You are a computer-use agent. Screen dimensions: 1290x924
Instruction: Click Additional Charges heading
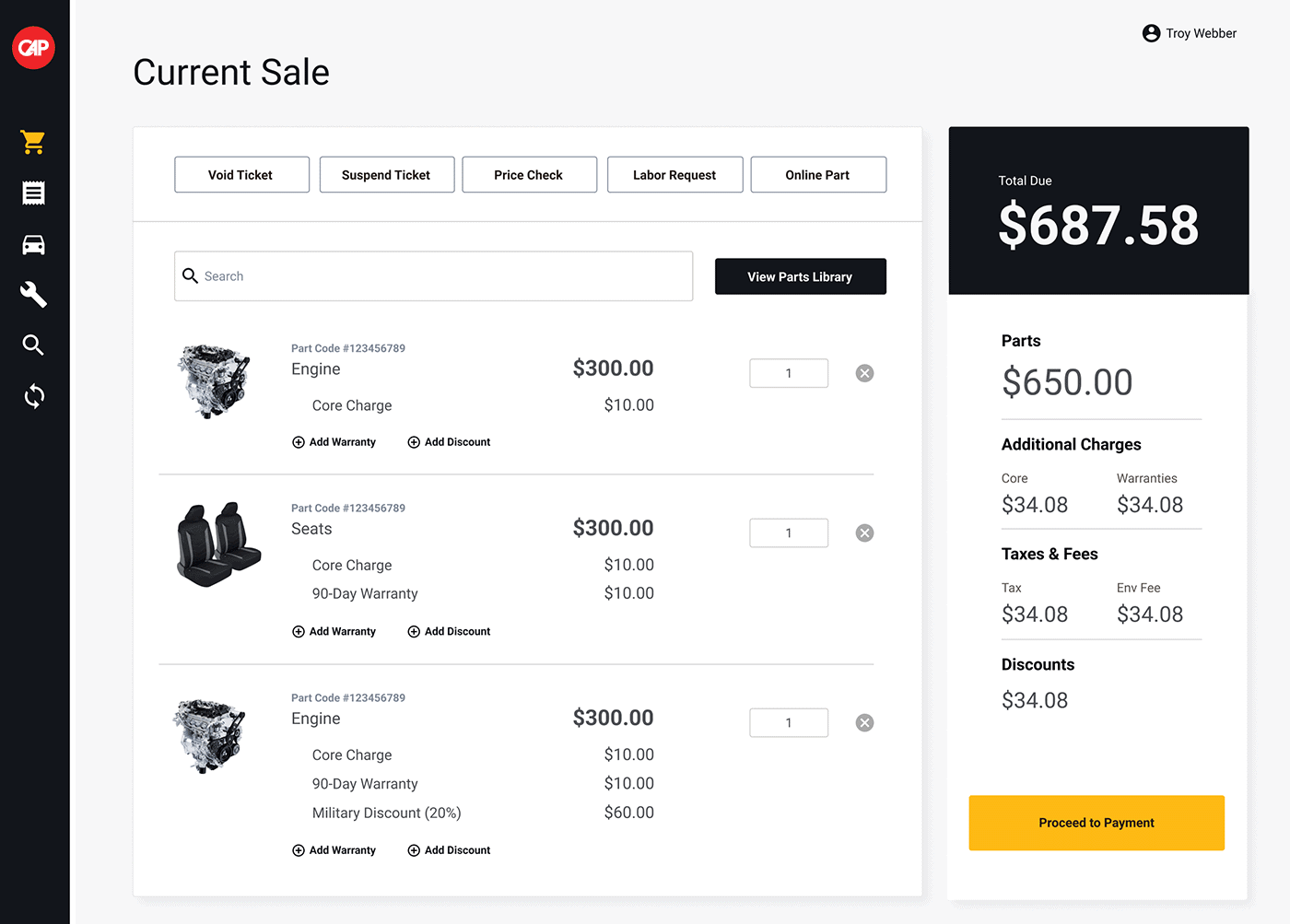1072,444
